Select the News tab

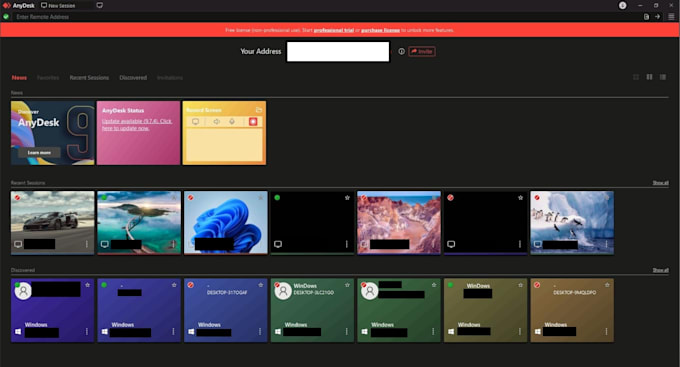19,78
